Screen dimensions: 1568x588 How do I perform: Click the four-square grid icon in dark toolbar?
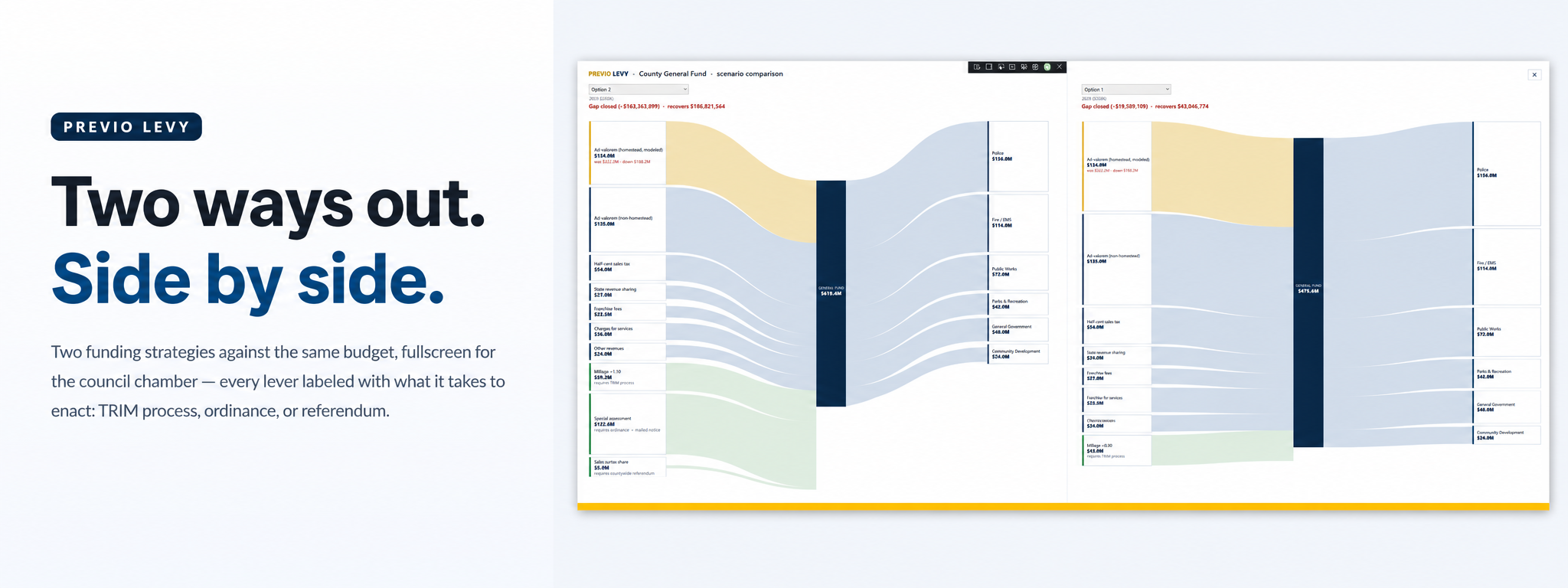pyautogui.click(x=1035, y=67)
